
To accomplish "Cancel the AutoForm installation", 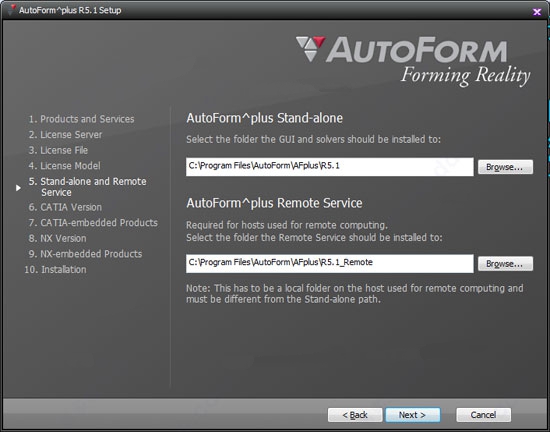I will tap(483, 415).
